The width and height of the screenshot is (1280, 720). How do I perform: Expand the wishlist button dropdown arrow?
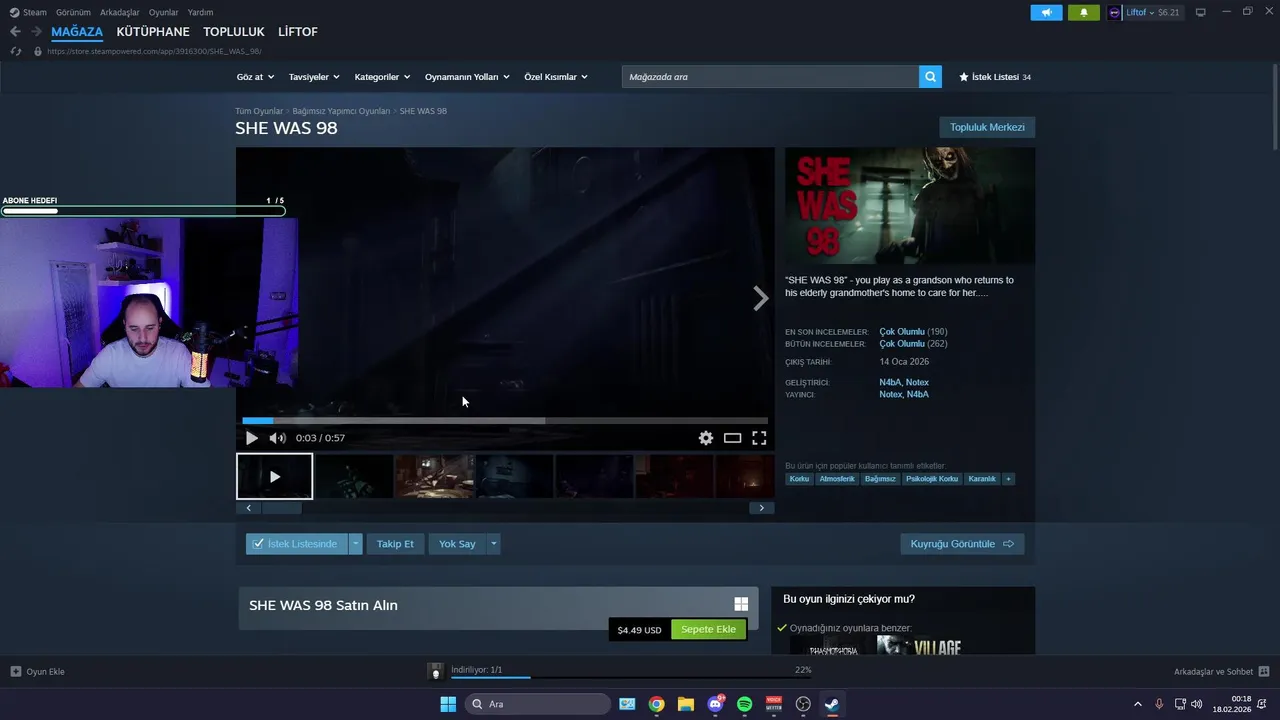(x=355, y=544)
